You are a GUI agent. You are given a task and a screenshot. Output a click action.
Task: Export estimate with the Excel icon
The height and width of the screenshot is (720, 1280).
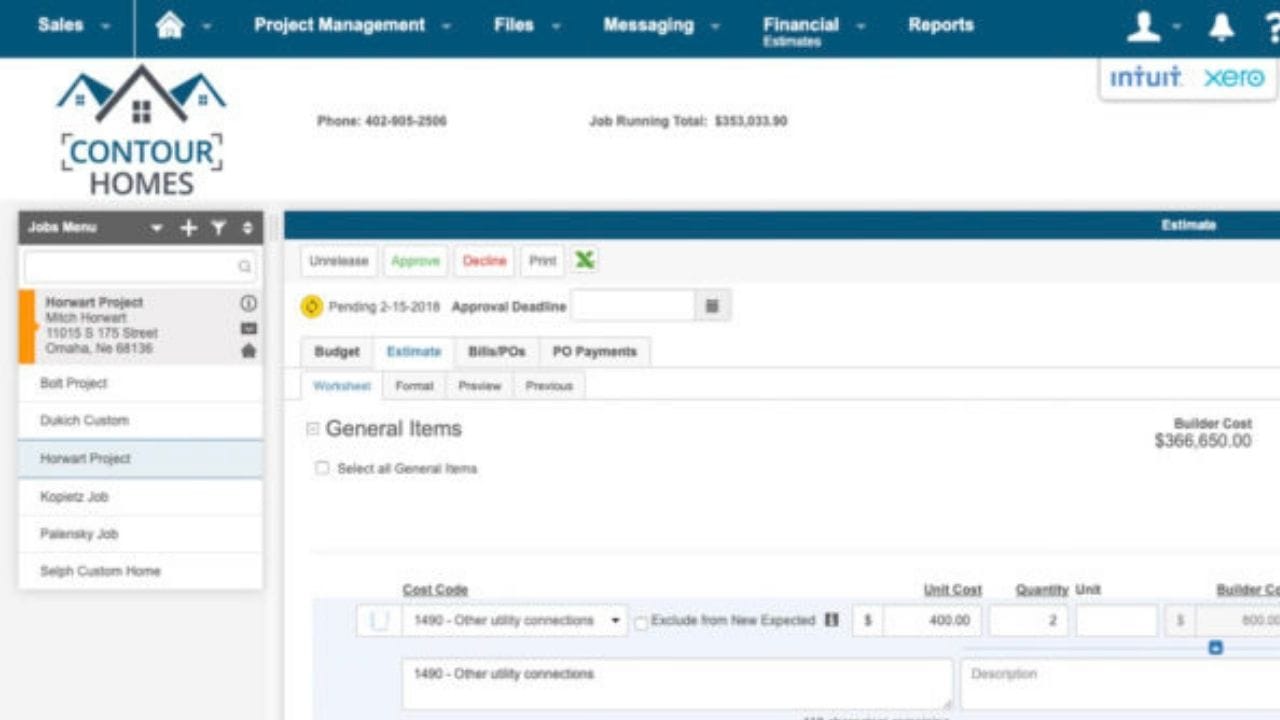[x=584, y=261]
